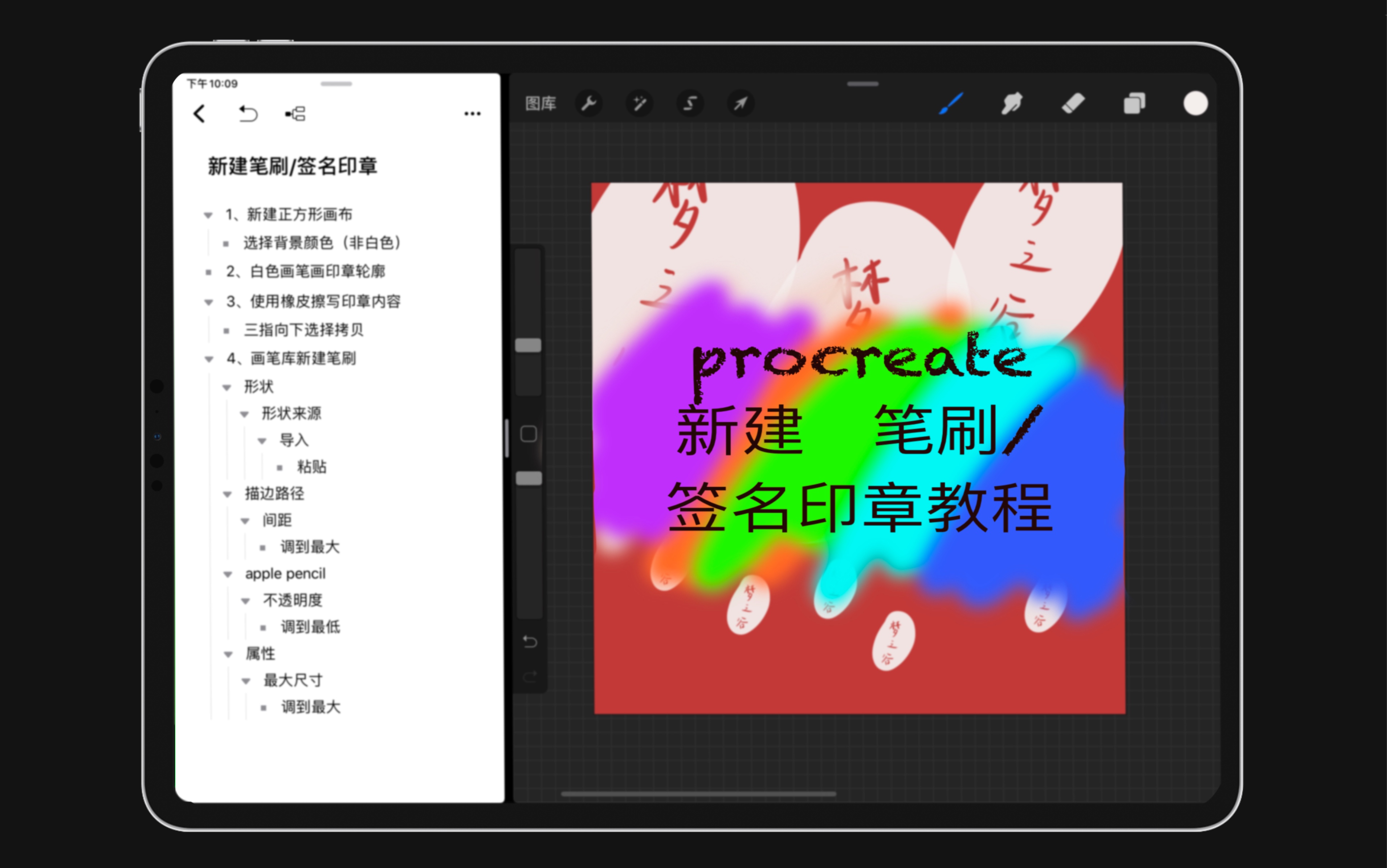Tap the Procreate sidebar undo arrow
Viewport: 1387px width, 868px height.
pyautogui.click(x=530, y=641)
